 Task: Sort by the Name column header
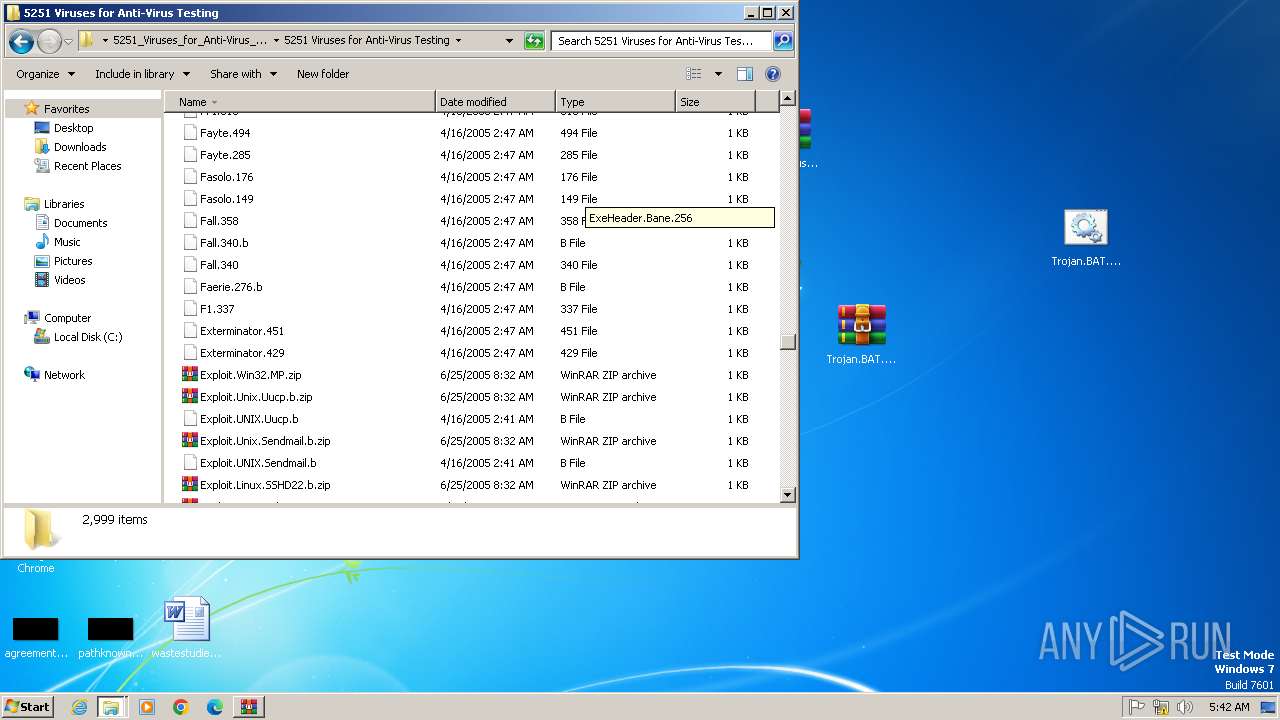(300, 102)
